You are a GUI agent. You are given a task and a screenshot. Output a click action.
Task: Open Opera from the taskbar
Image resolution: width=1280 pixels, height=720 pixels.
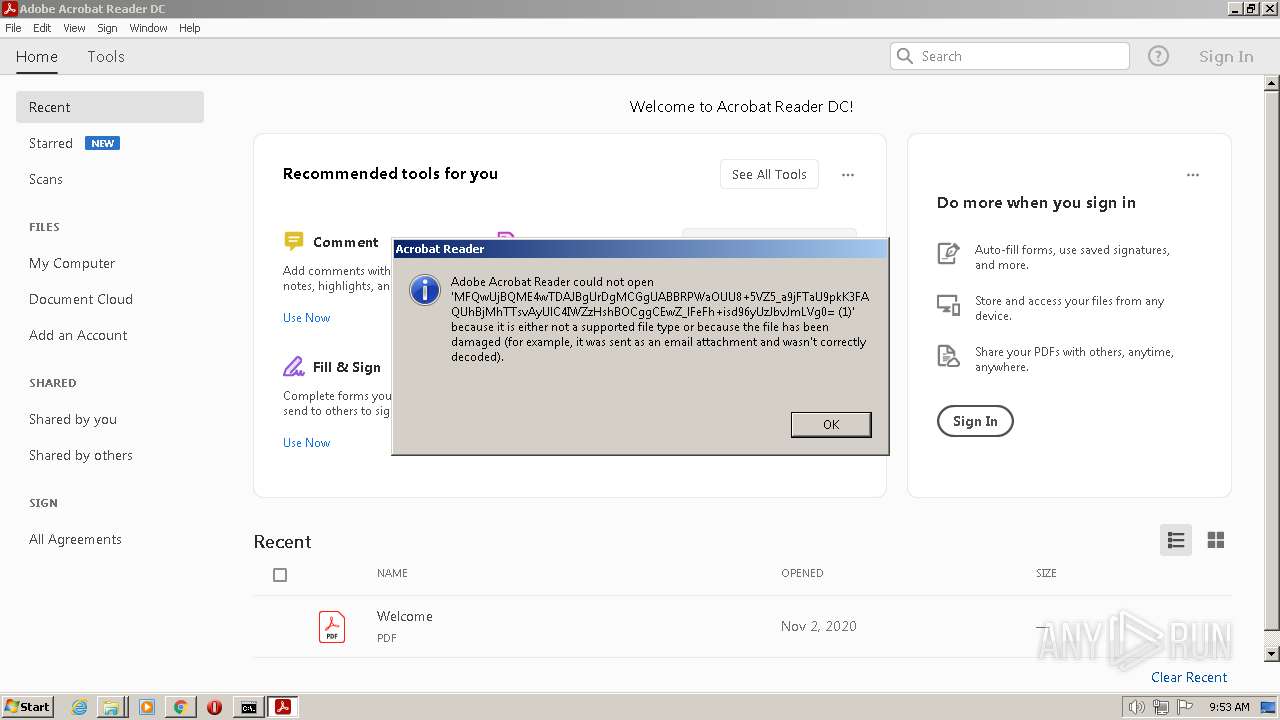[x=214, y=707]
